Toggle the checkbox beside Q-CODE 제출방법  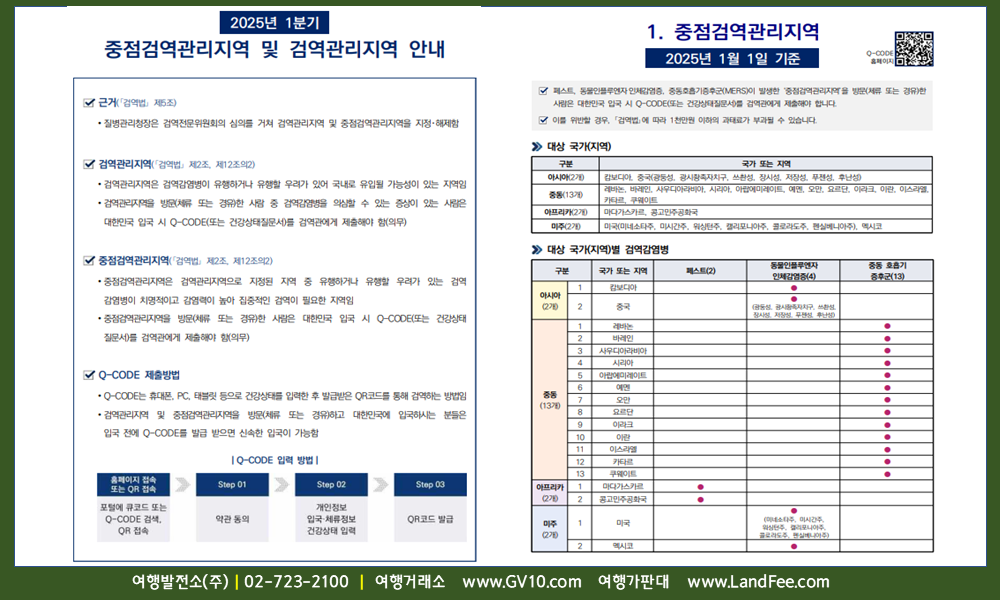click(90, 375)
